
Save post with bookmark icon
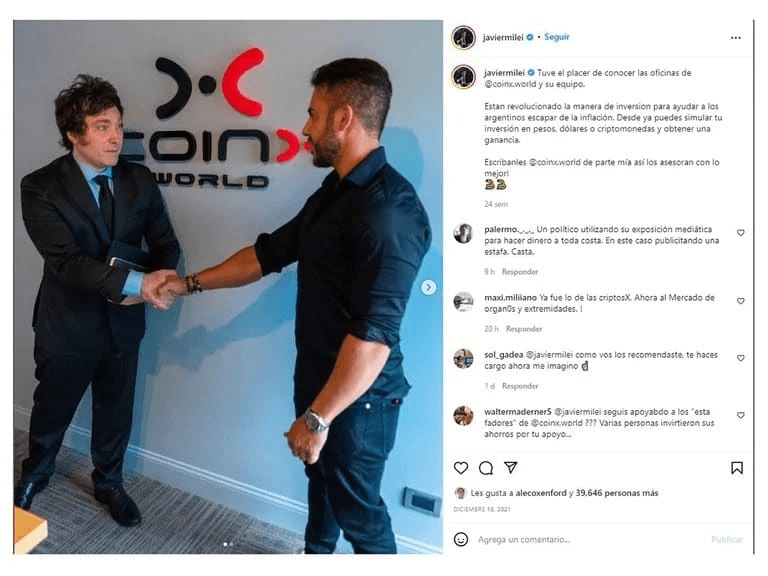pyautogui.click(x=737, y=468)
